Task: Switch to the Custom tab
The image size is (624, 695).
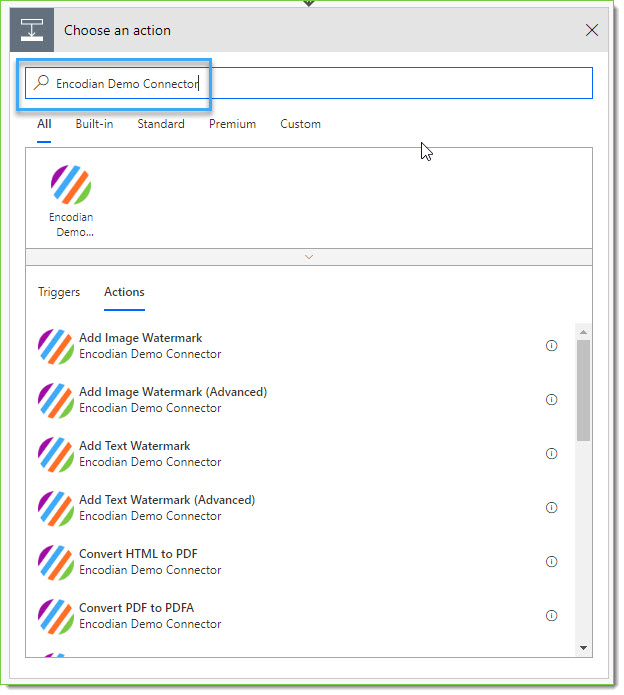Action: [x=300, y=124]
